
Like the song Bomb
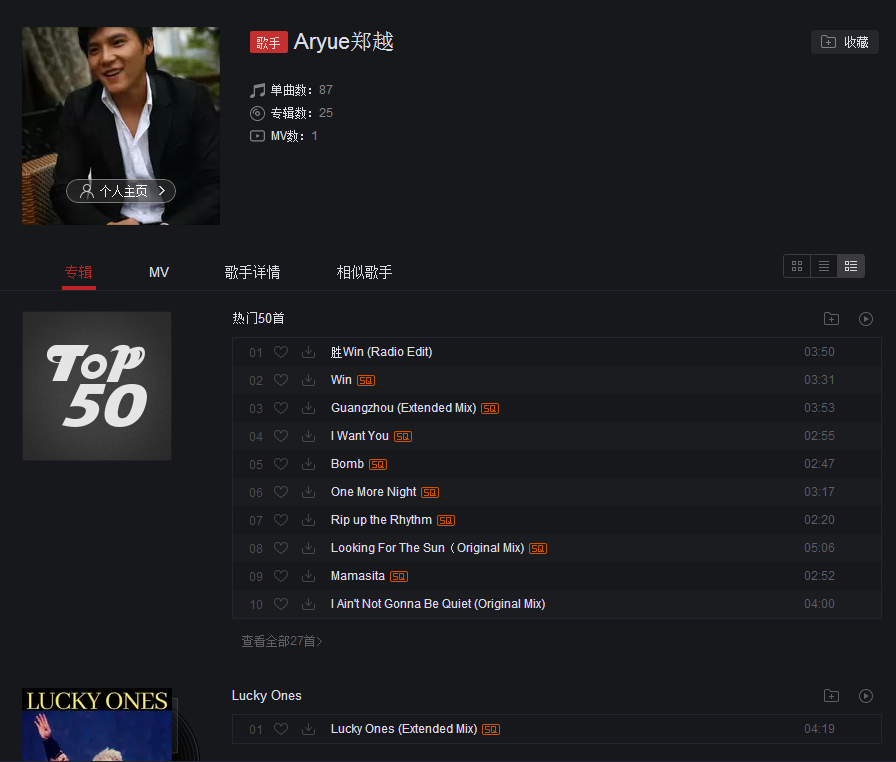point(281,464)
